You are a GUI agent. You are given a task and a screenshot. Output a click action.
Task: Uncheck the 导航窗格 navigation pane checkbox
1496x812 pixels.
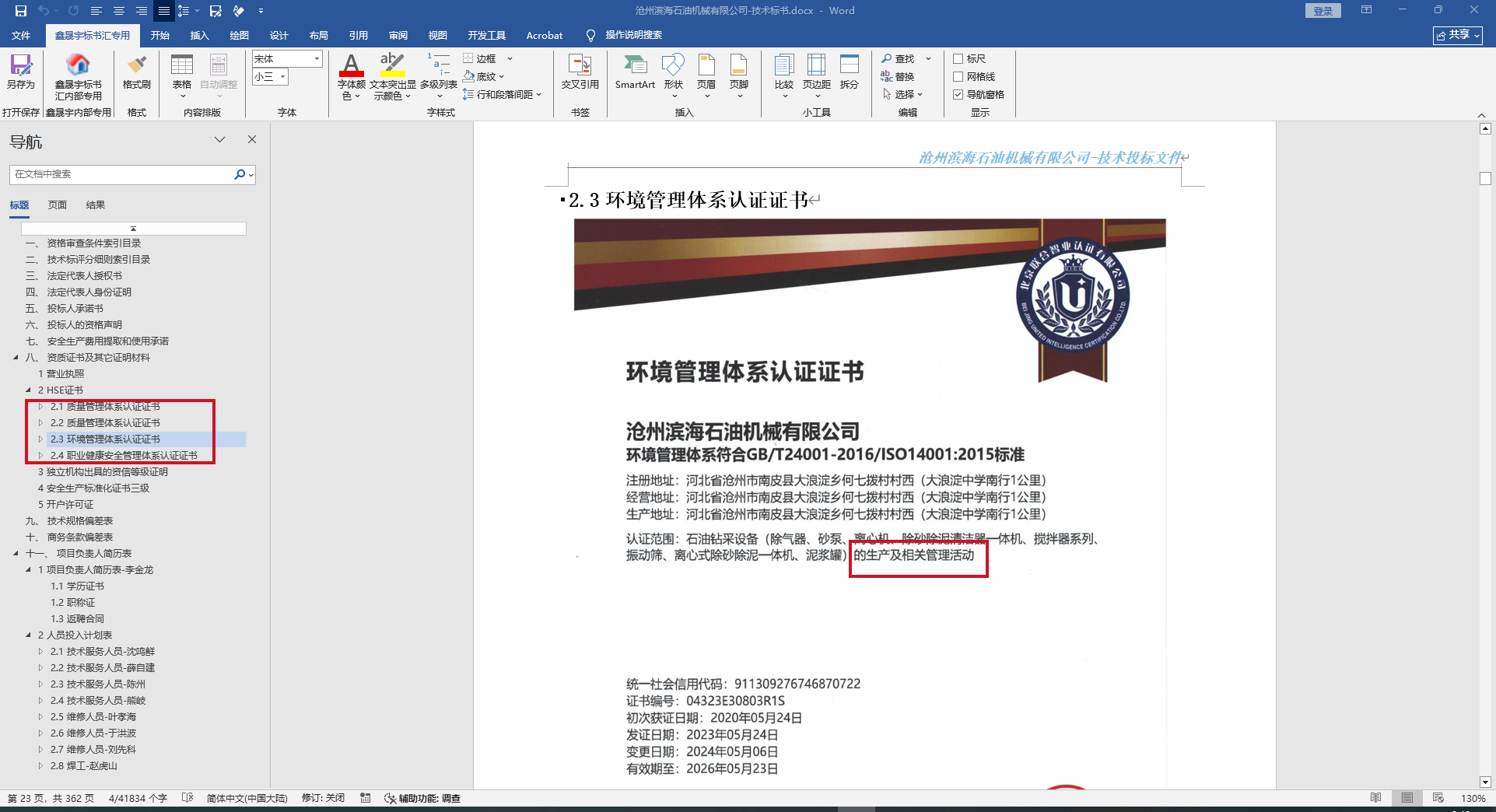click(958, 94)
